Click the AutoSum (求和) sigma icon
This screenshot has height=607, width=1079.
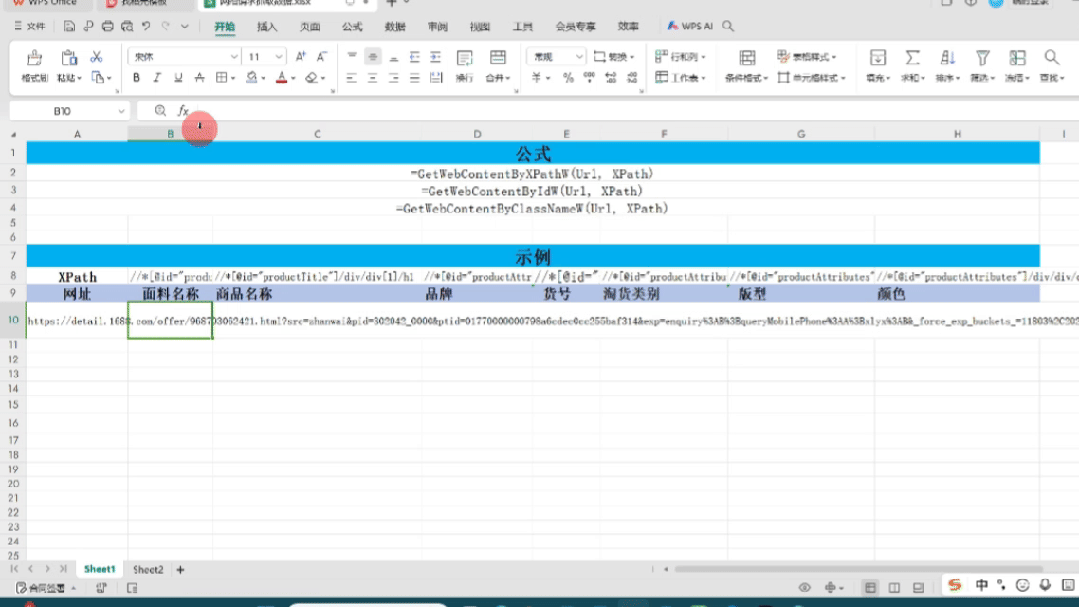(912, 58)
